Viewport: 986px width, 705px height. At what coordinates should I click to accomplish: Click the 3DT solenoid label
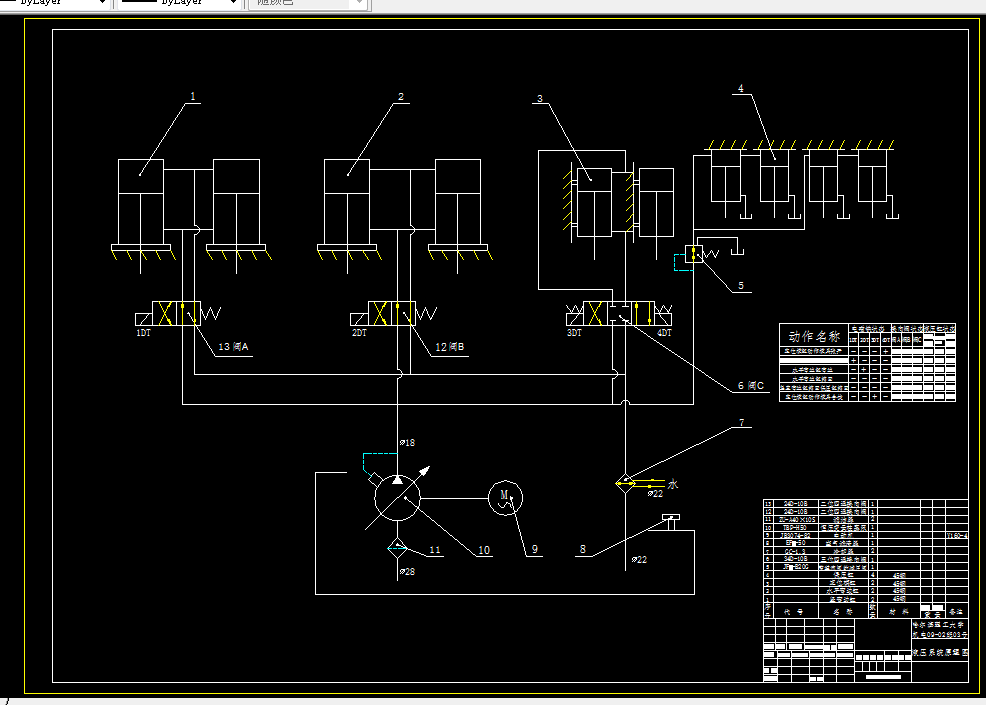[574, 333]
